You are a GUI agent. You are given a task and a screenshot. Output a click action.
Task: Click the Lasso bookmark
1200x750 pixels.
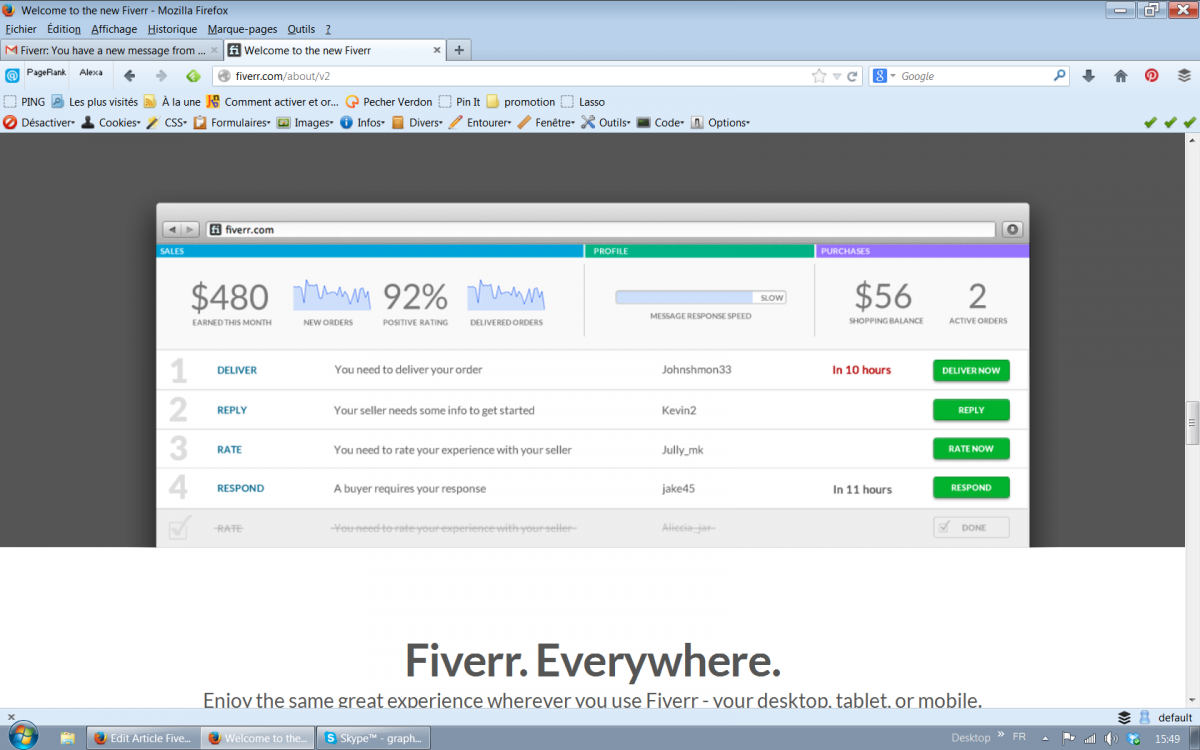(x=583, y=101)
